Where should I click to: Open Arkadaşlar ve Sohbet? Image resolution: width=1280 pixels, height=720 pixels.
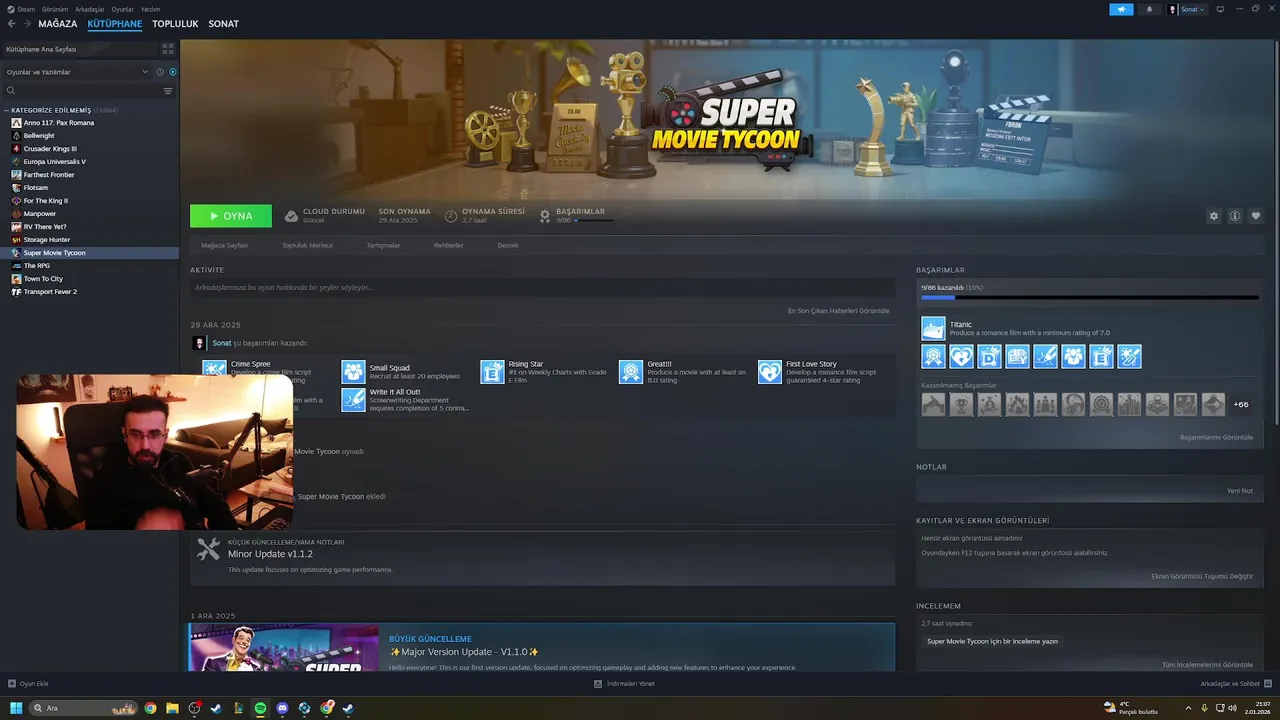point(1235,684)
